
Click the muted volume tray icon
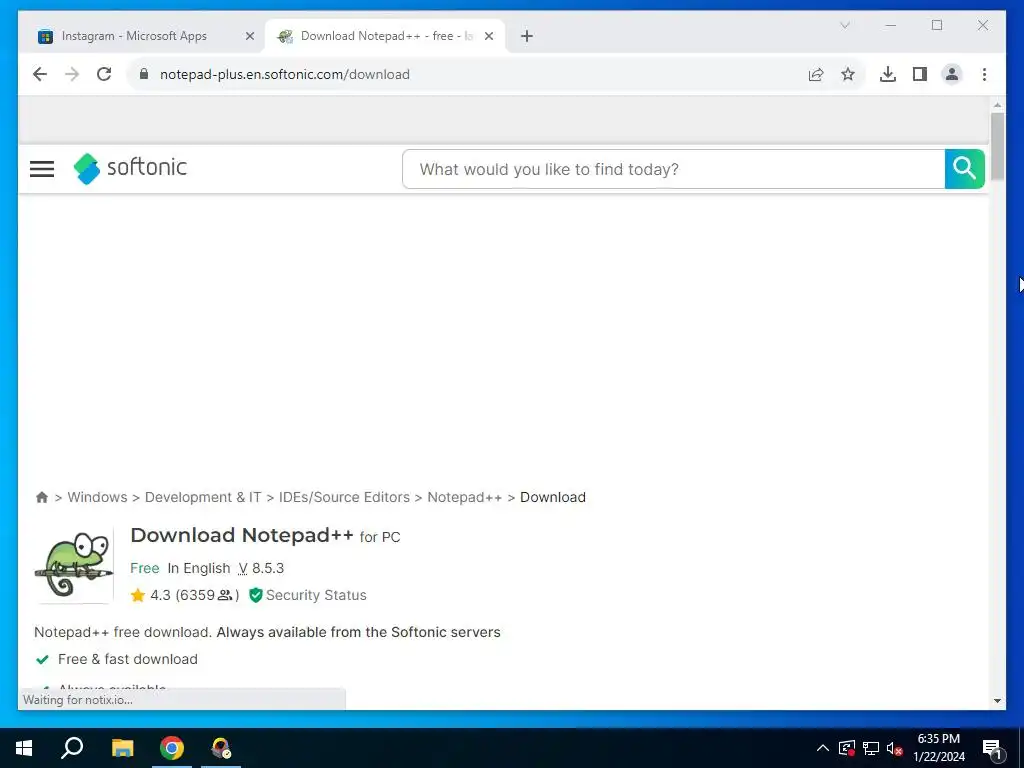click(895, 748)
